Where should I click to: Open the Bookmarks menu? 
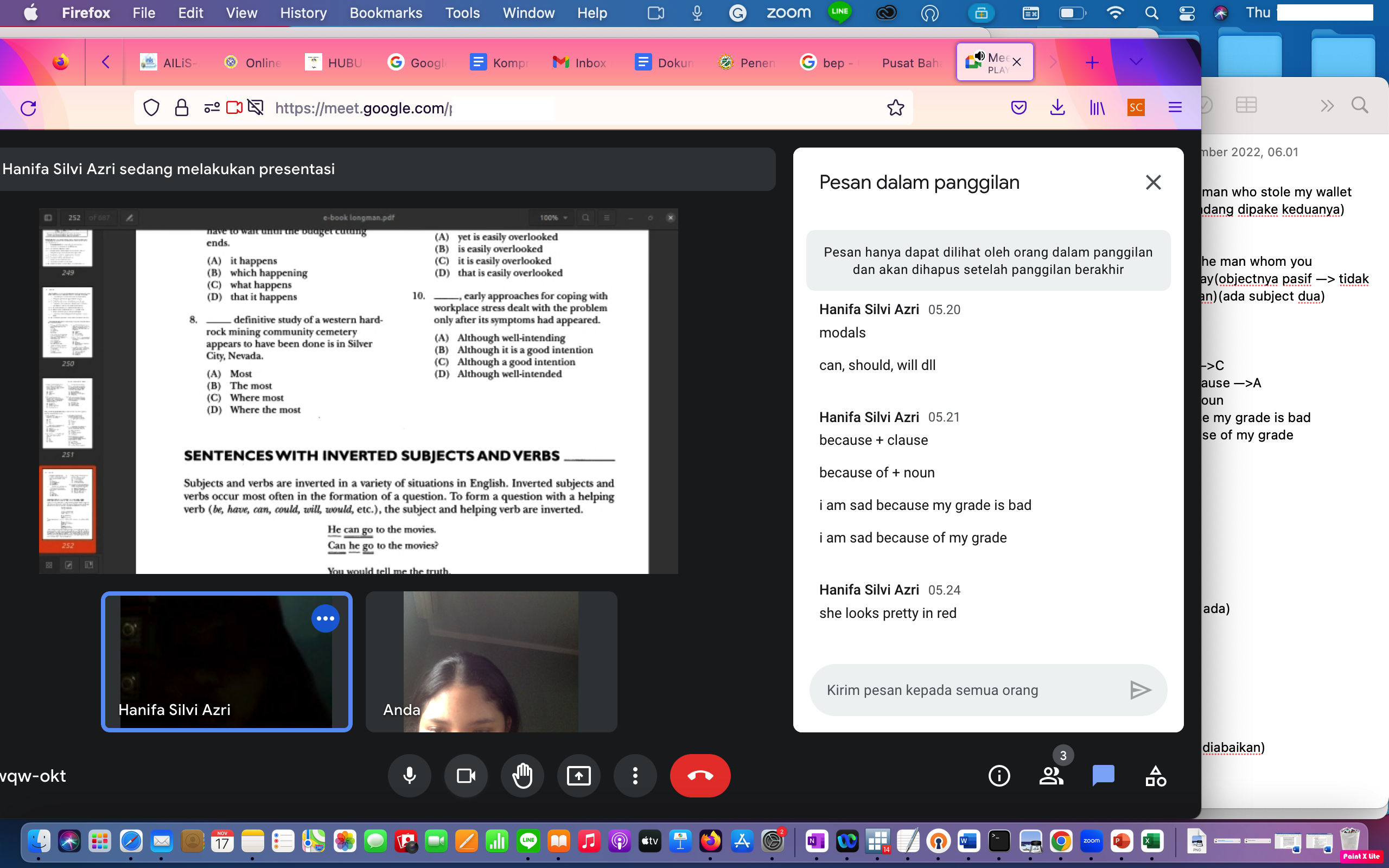pos(385,12)
